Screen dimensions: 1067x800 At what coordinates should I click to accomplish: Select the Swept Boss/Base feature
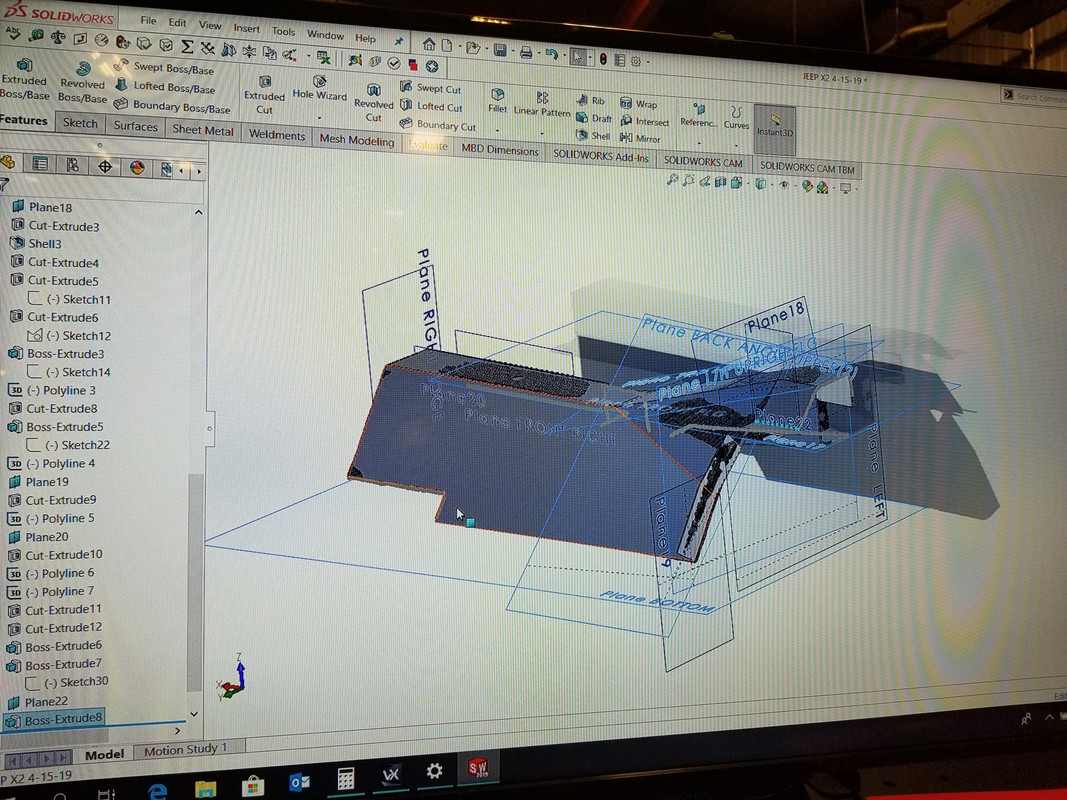[x=164, y=67]
